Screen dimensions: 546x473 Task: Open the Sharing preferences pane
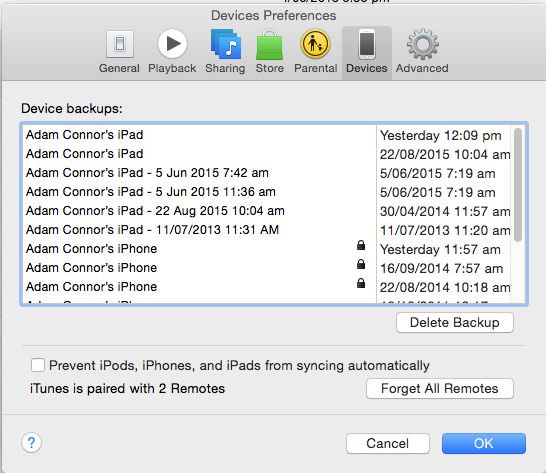pyautogui.click(x=225, y=52)
